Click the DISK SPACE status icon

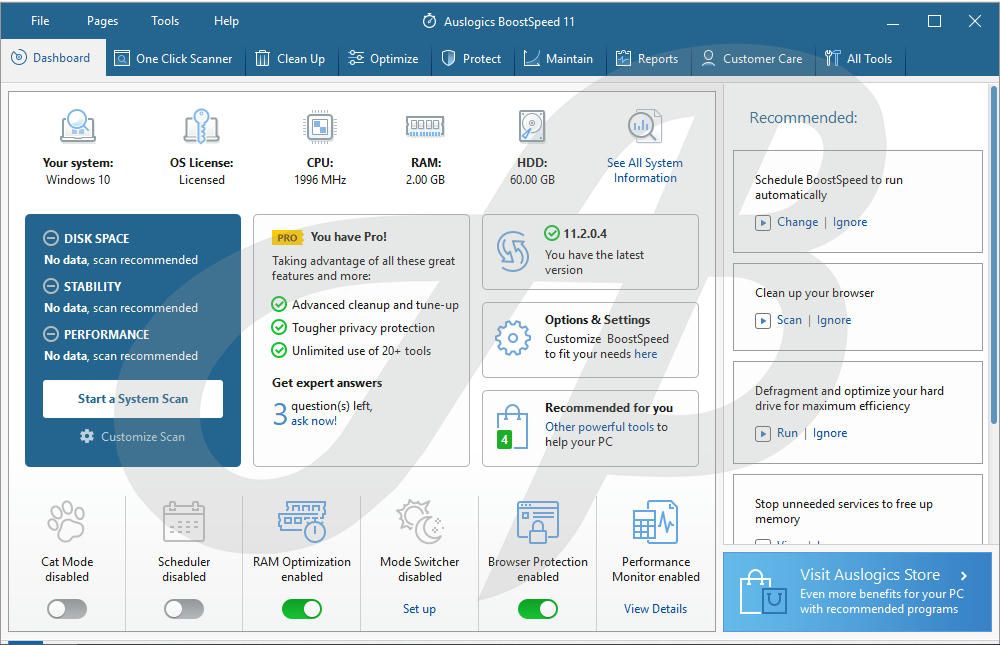coord(51,239)
